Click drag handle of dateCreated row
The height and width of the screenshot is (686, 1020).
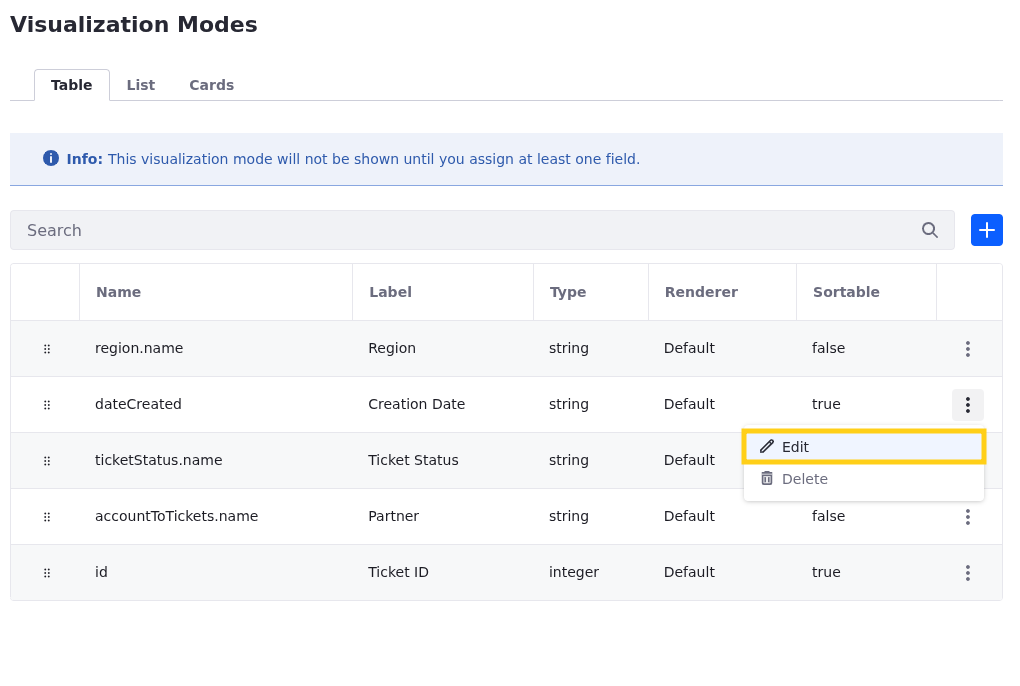click(x=47, y=405)
